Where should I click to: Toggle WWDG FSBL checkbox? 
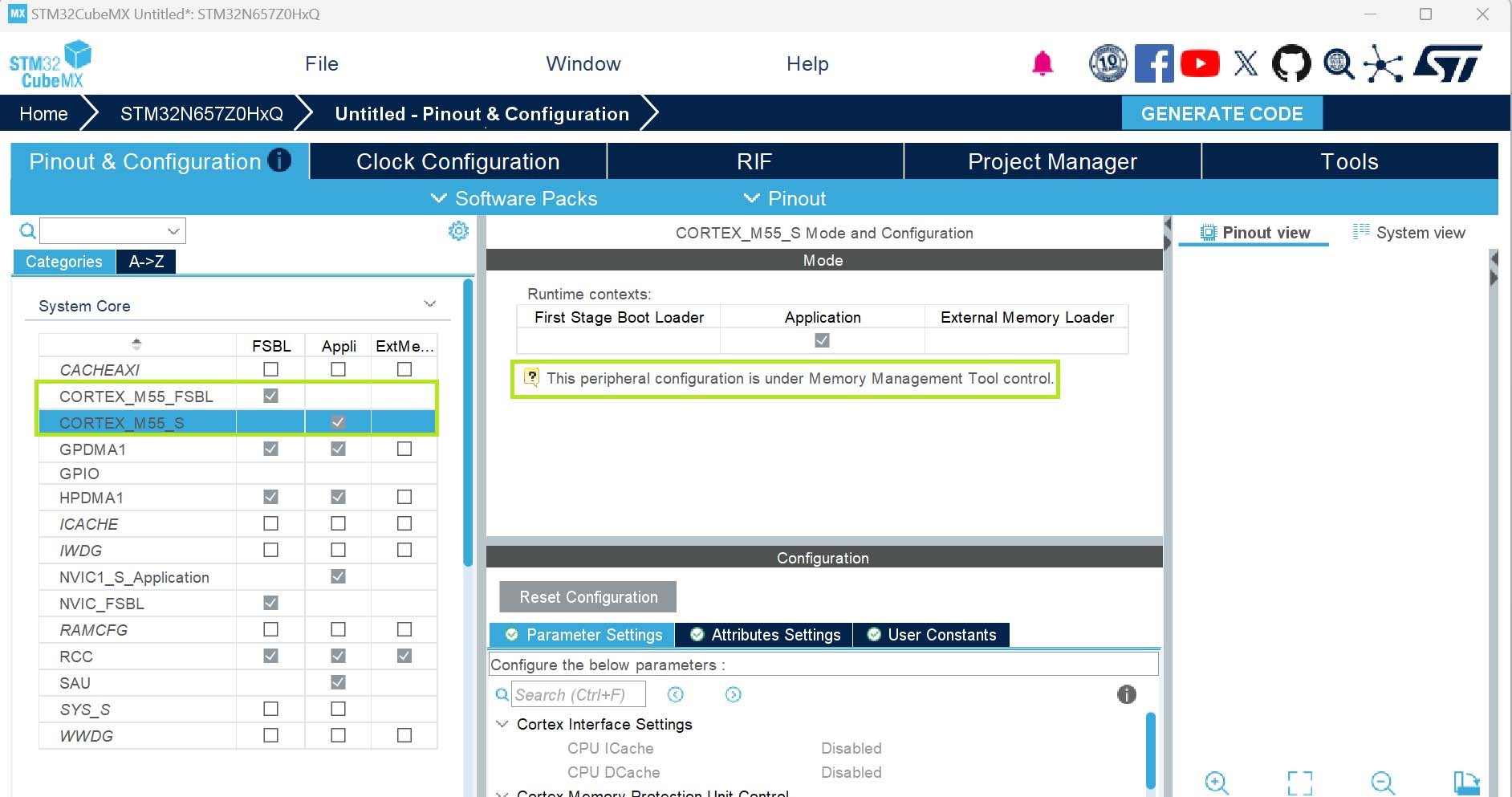point(271,735)
